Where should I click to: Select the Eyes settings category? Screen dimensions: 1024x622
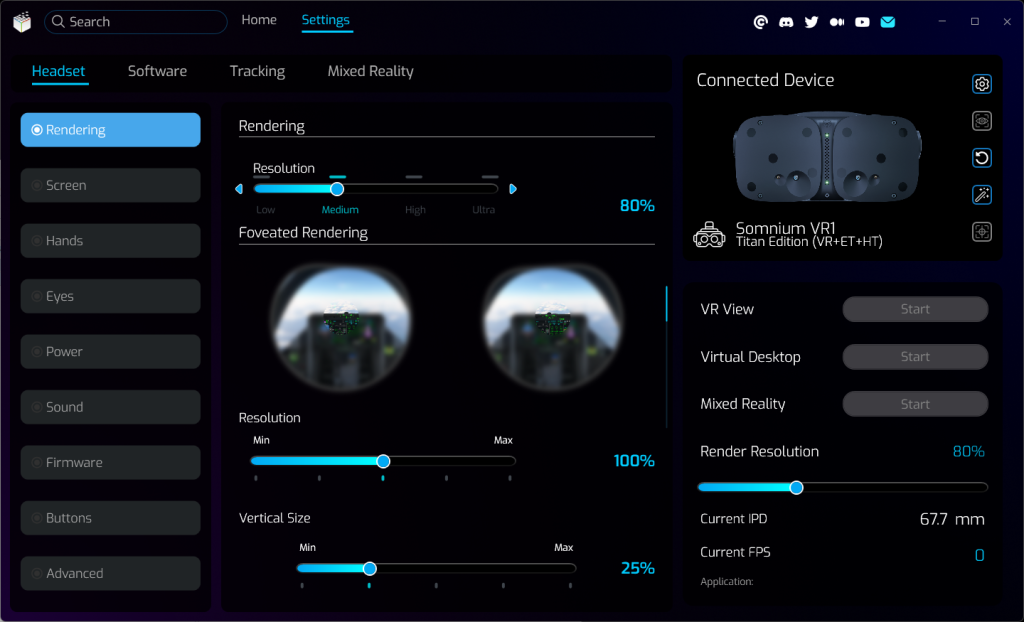click(x=110, y=296)
